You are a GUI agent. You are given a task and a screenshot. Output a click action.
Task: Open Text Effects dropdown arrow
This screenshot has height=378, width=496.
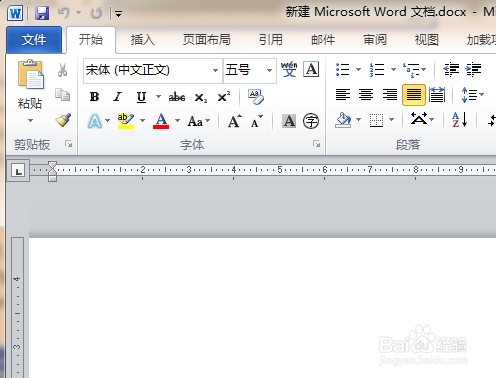(x=107, y=121)
